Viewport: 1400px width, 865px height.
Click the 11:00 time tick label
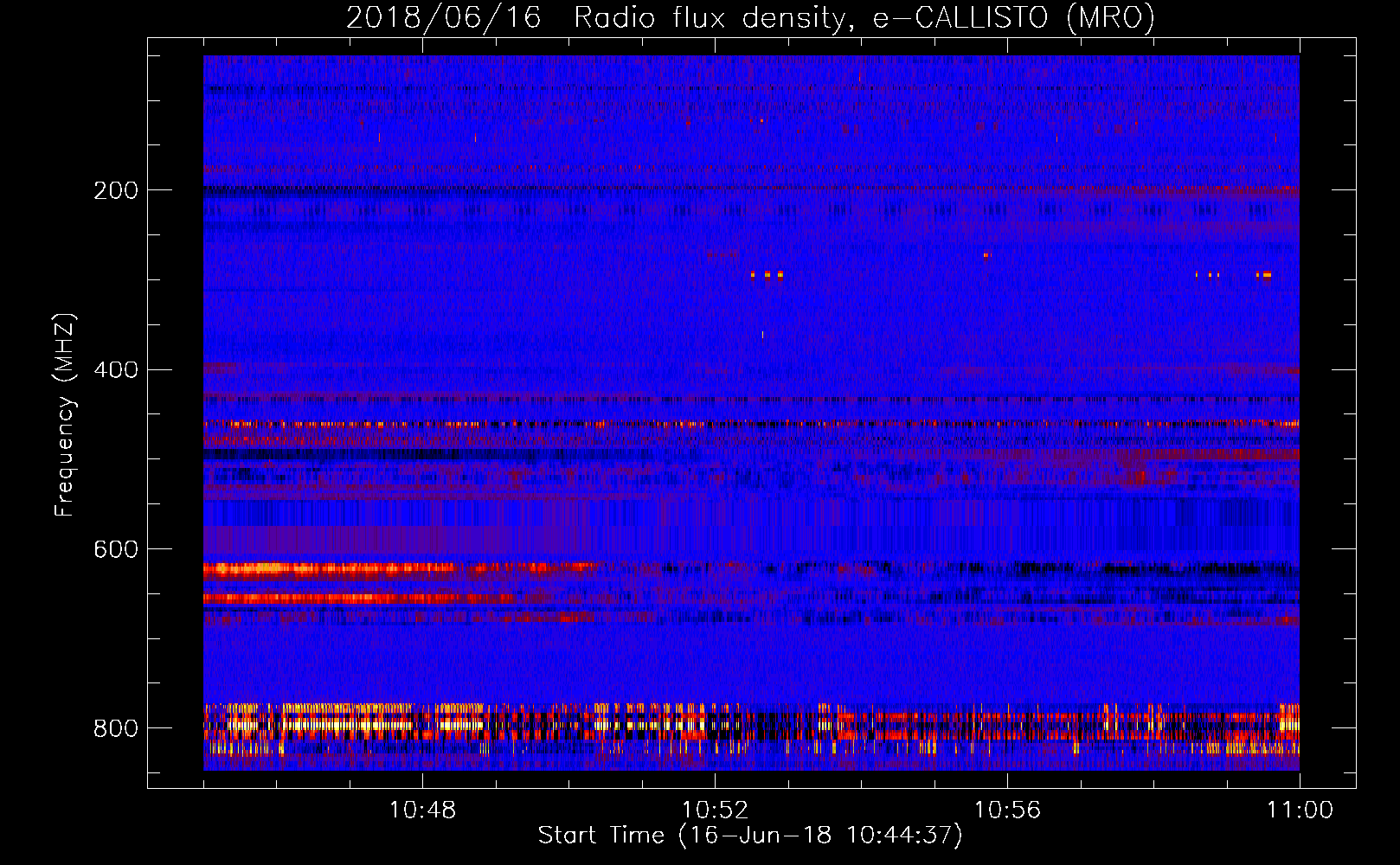[x=1300, y=811]
